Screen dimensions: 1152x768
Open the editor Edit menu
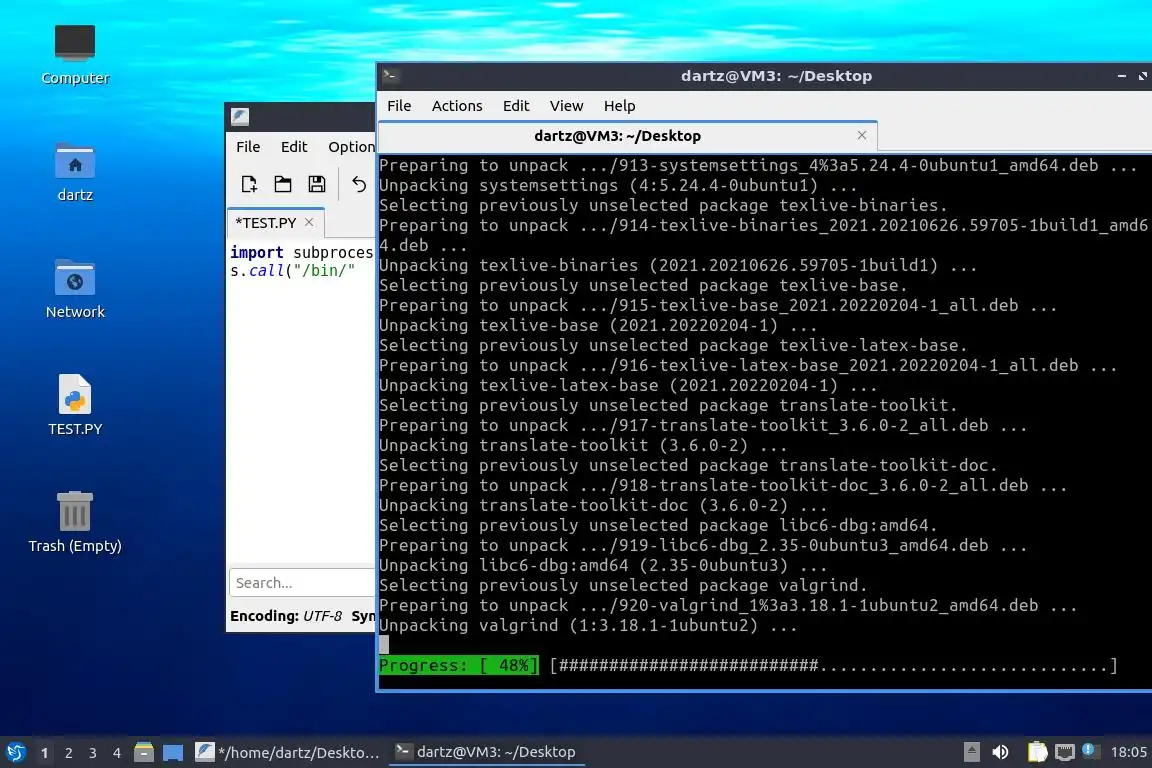[x=294, y=146]
